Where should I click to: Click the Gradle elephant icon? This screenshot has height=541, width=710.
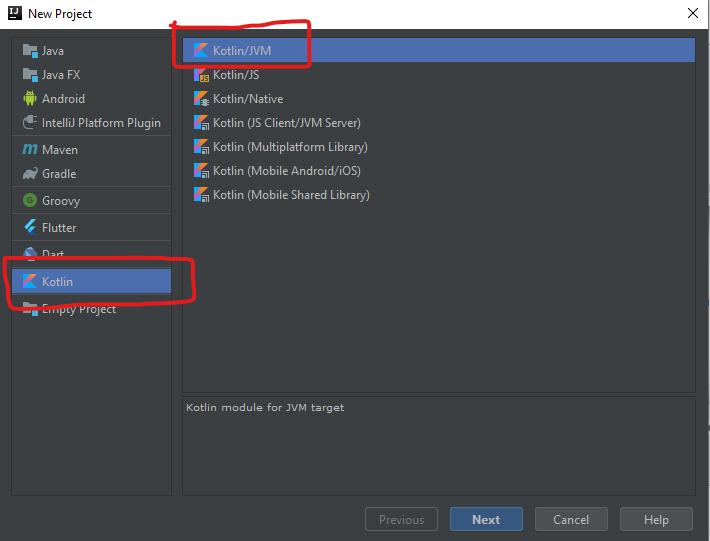click(x=30, y=173)
